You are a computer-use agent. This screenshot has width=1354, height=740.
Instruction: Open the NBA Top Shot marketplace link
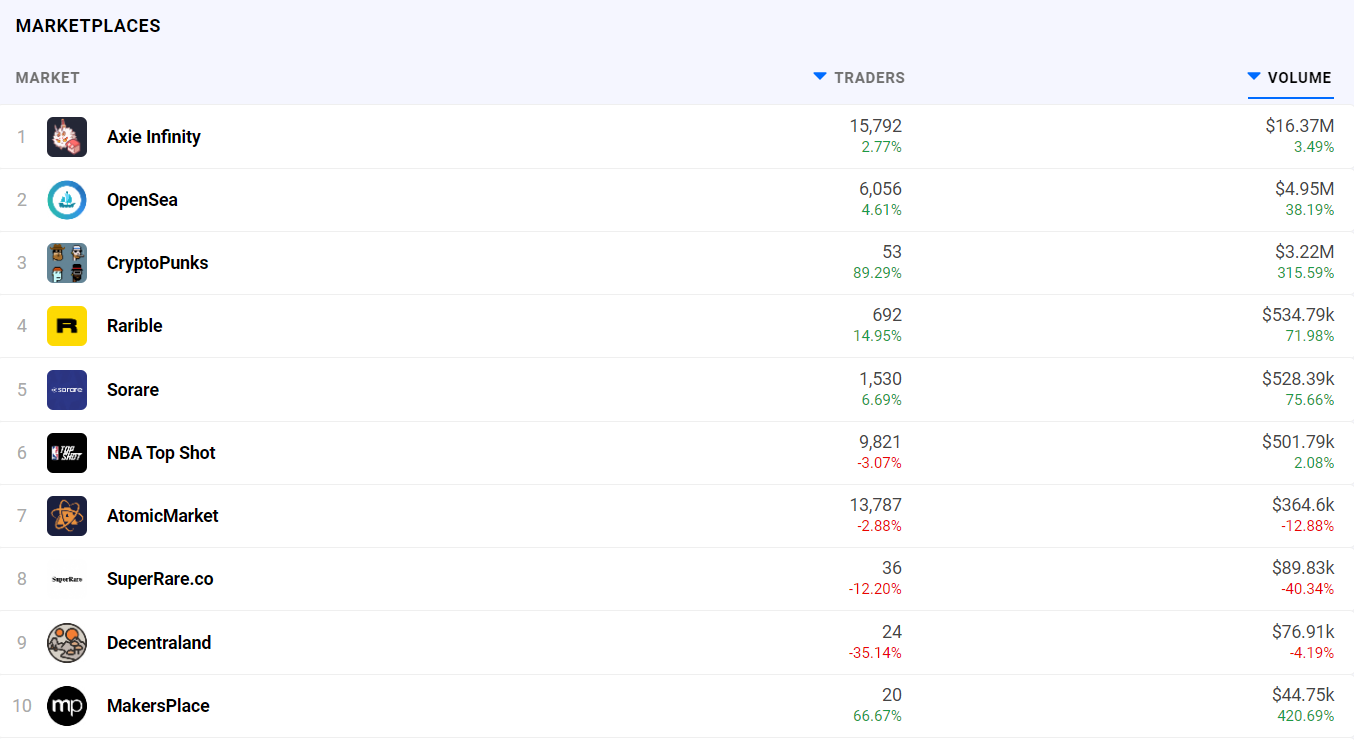[161, 453]
